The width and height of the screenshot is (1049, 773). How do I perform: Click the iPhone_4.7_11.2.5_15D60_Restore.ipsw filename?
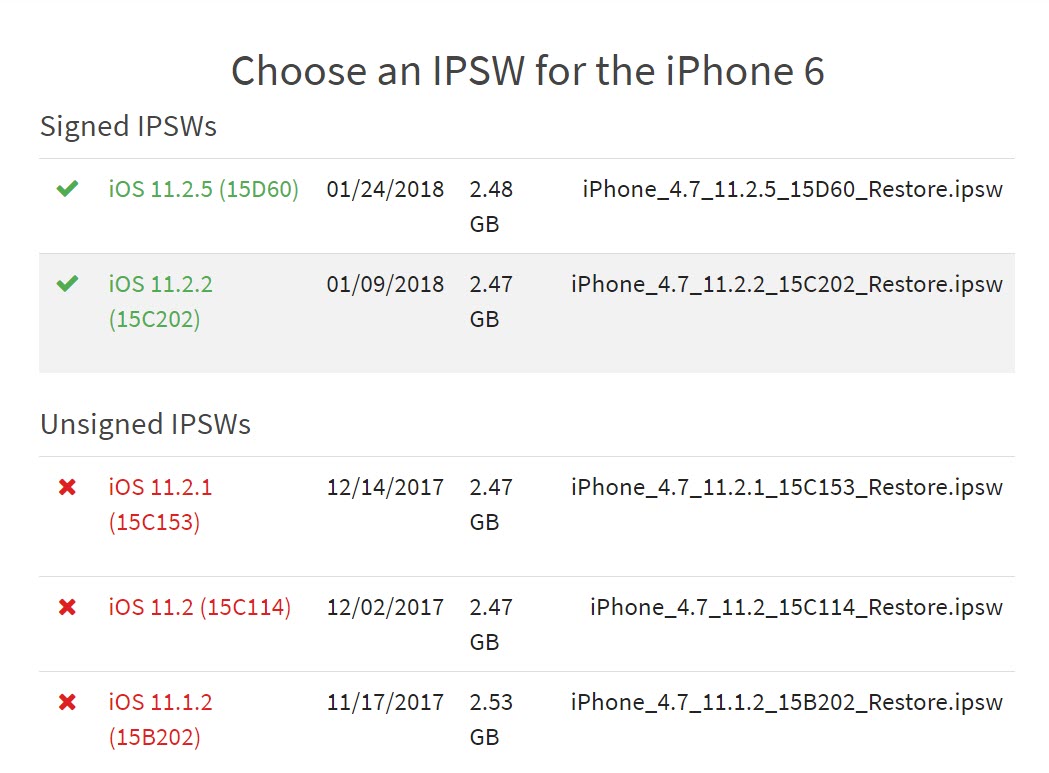(x=791, y=189)
